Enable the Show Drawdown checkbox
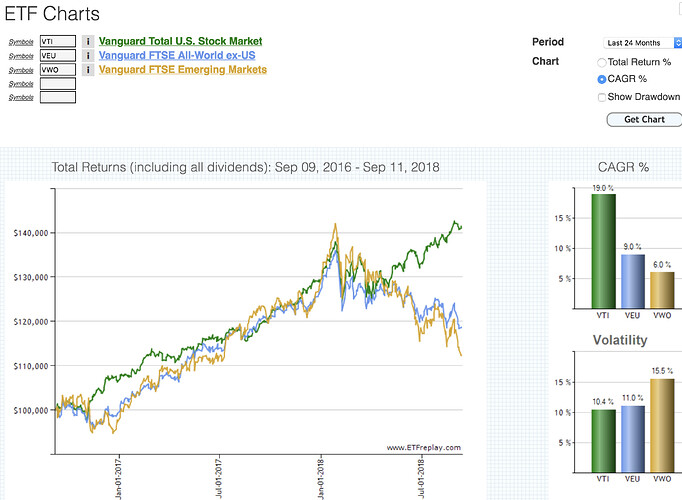The height and width of the screenshot is (500, 682). click(602, 97)
